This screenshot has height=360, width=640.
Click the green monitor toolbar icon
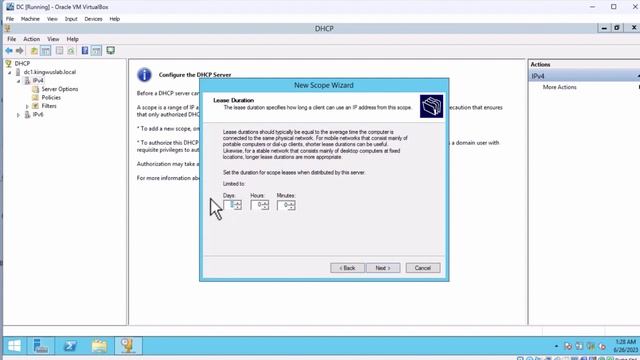click(x=111, y=50)
